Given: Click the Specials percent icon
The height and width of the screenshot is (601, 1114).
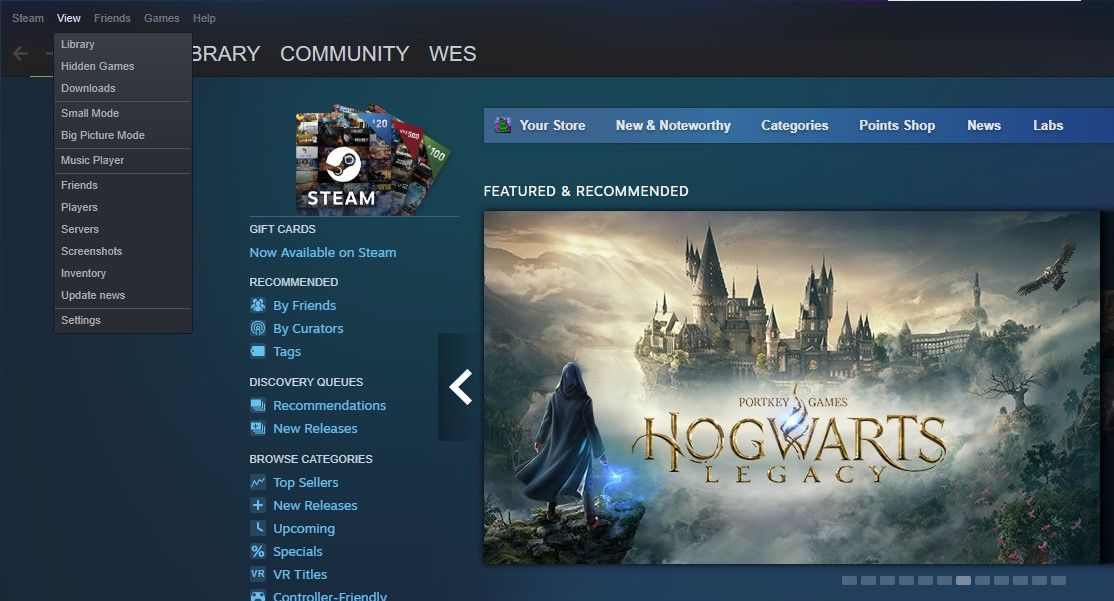Looking at the screenshot, I should click(x=258, y=551).
